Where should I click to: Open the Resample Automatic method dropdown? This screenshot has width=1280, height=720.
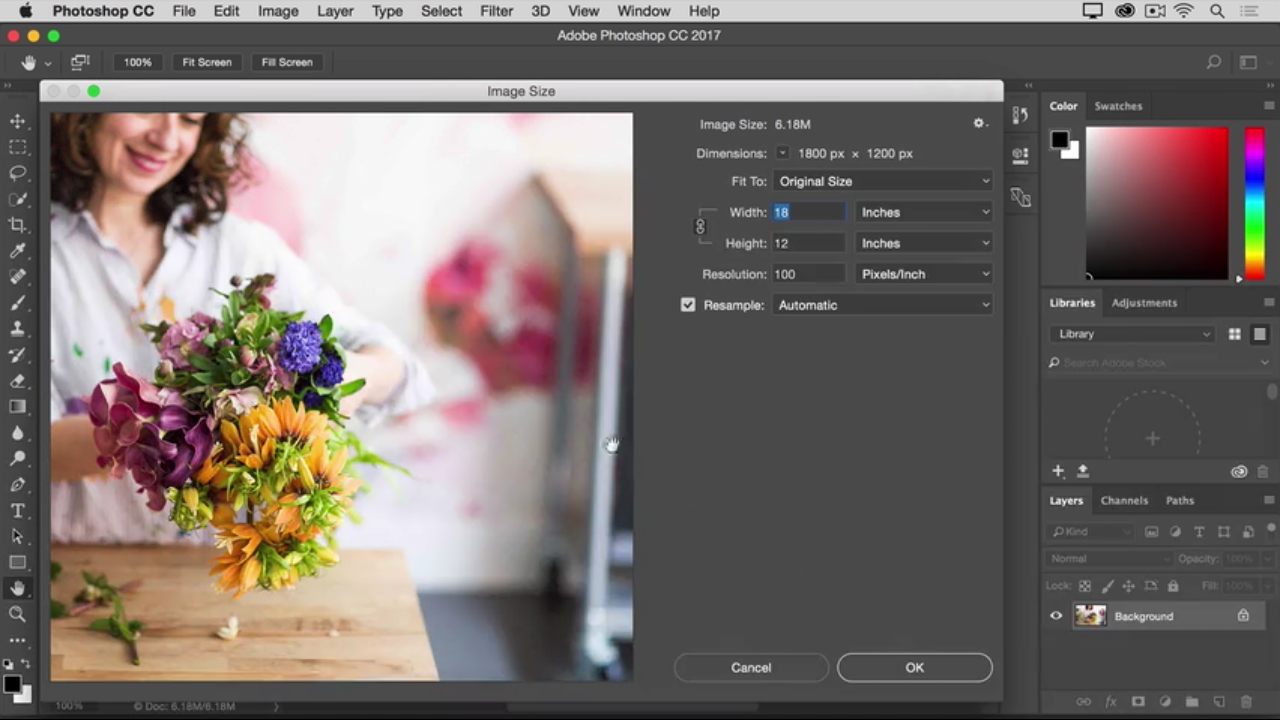[x=883, y=305]
